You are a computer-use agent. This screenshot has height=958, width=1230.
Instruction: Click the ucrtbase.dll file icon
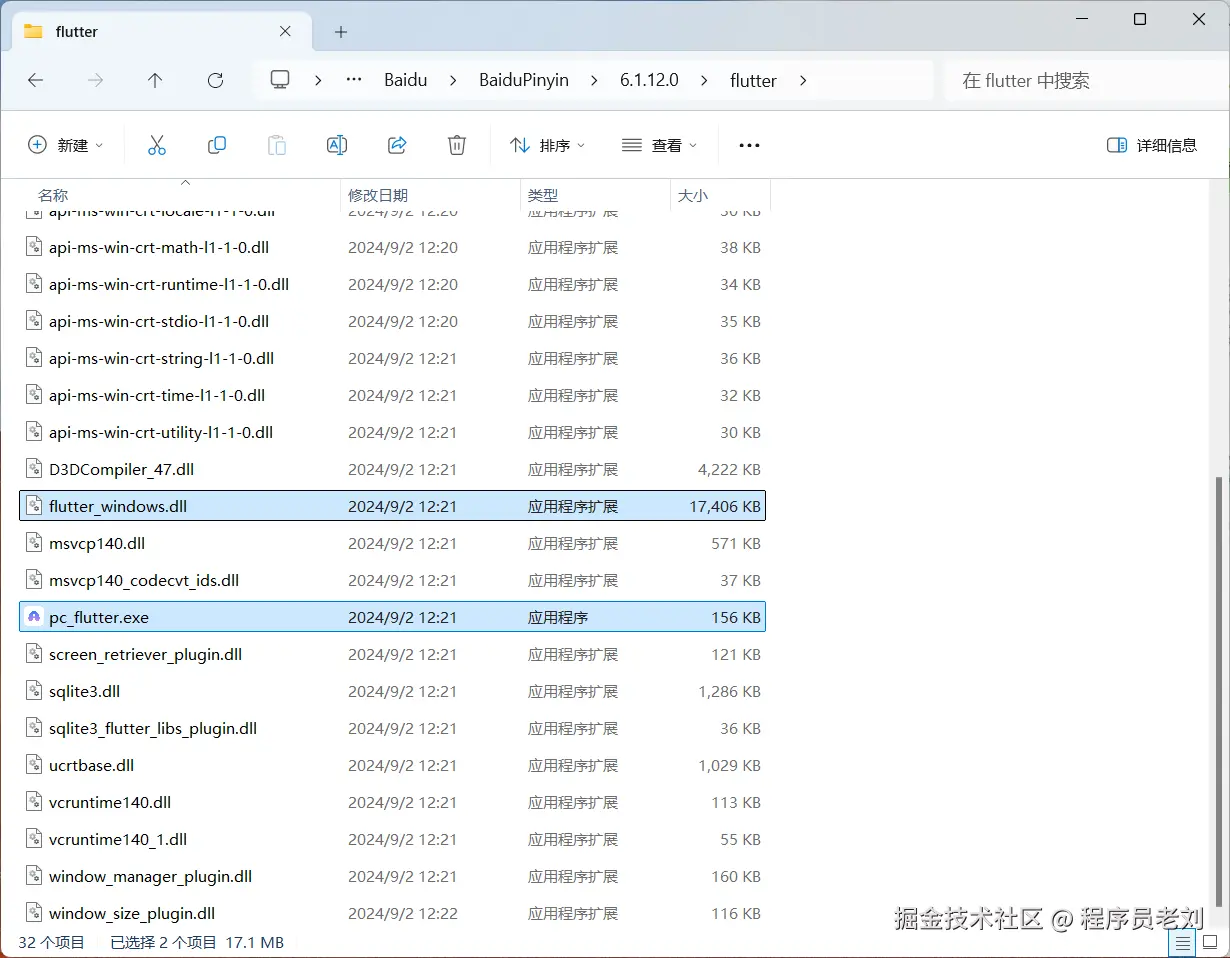point(34,765)
